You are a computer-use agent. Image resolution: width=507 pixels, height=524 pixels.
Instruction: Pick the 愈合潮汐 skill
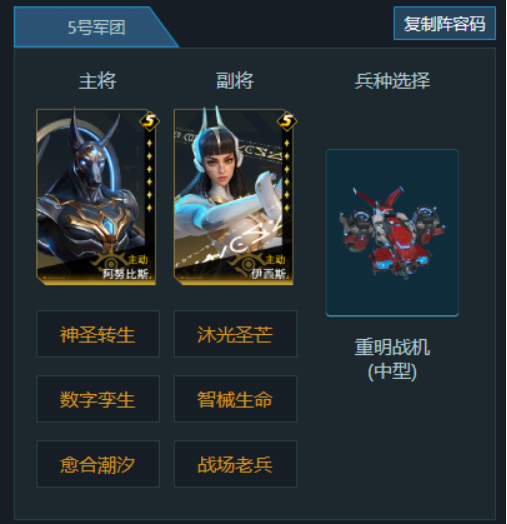(x=98, y=464)
